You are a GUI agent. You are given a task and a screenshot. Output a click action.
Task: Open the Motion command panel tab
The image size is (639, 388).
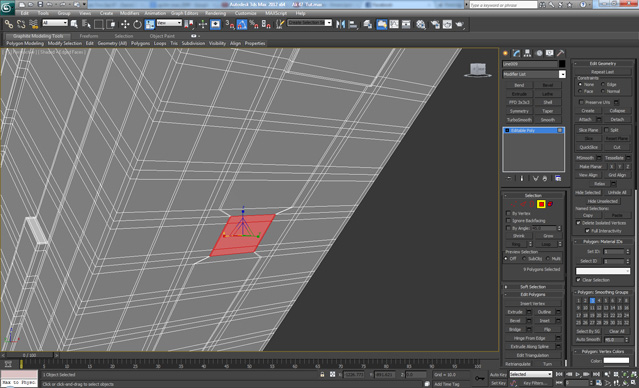tap(539, 53)
